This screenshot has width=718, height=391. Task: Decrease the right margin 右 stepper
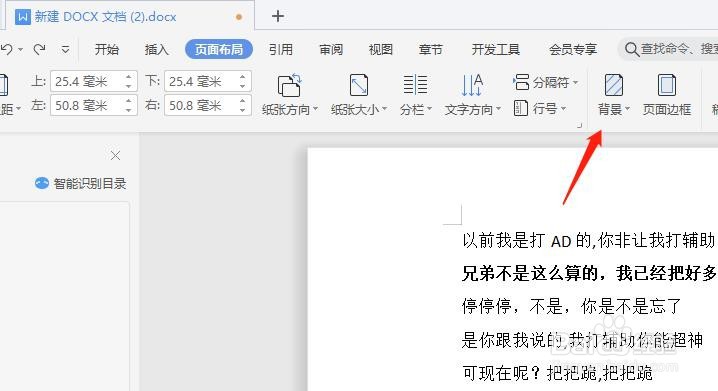point(243,110)
